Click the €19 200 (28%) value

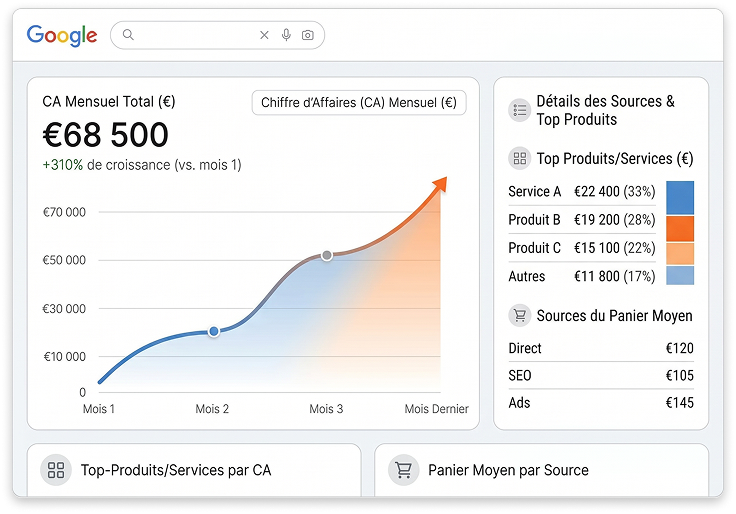pyautogui.click(x=614, y=220)
